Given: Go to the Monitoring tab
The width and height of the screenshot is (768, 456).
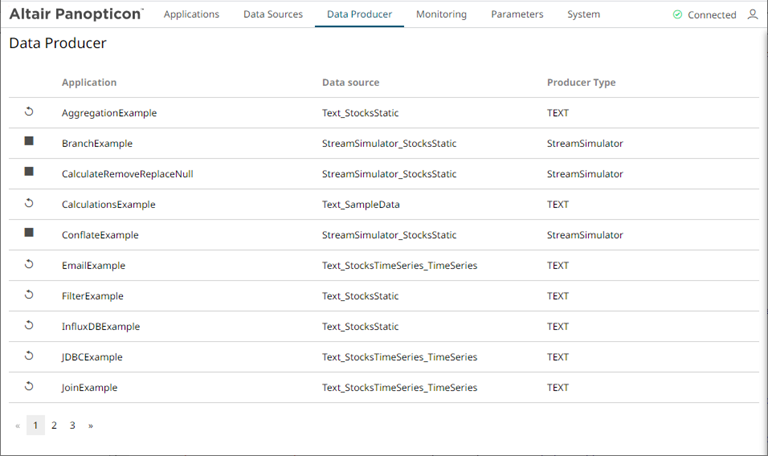Looking at the screenshot, I should pyautogui.click(x=441, y=15).
